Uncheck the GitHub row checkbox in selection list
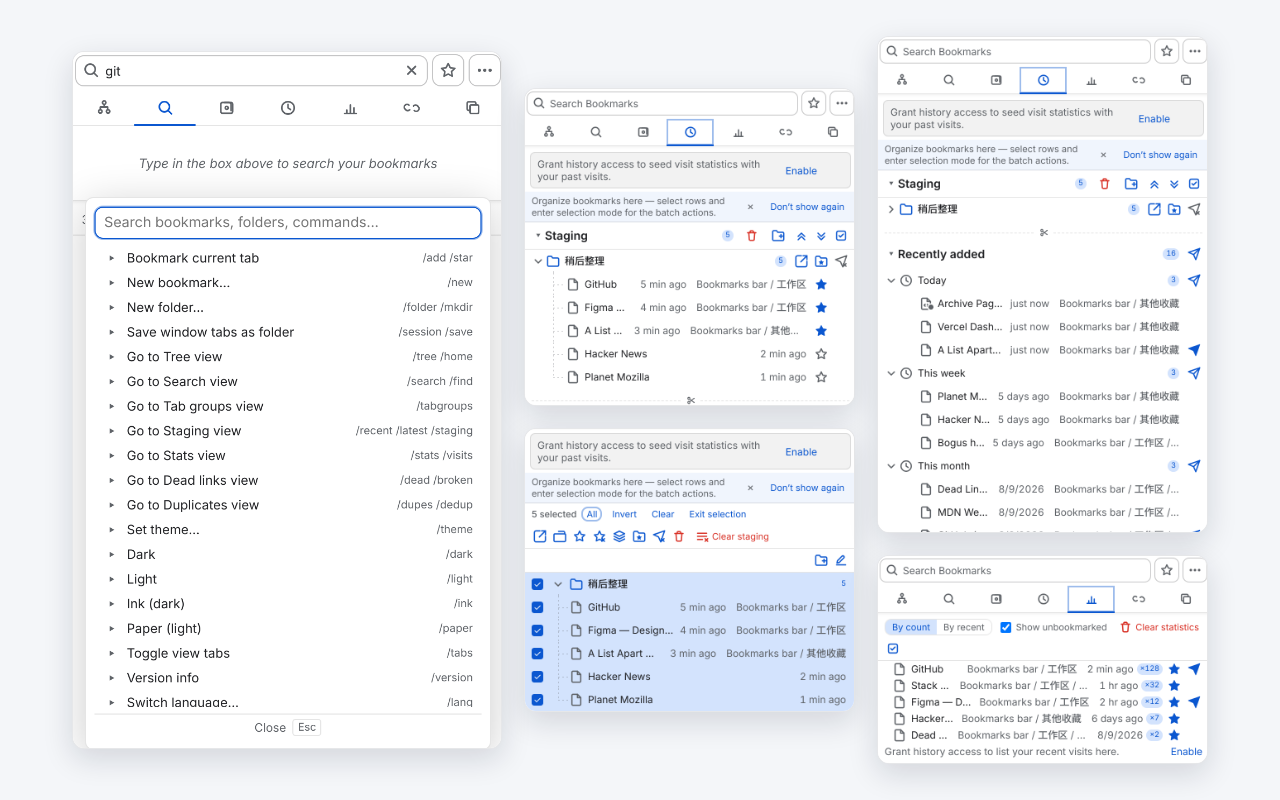 point(538,607)
